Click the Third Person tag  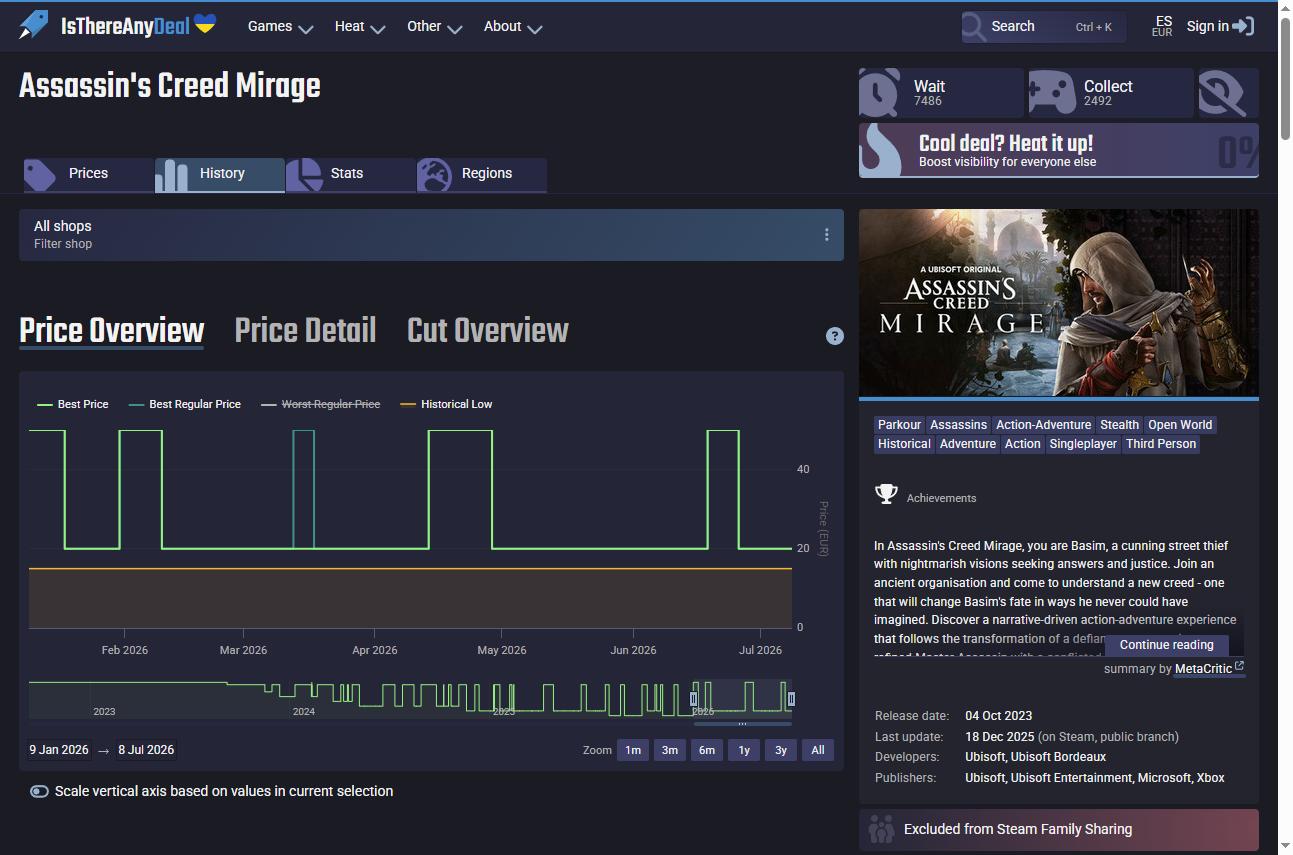(x=1161, y=444)
